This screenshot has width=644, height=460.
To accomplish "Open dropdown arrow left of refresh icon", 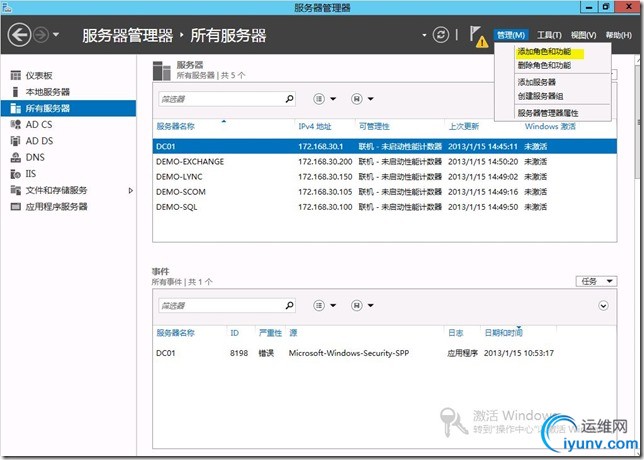I will (x=424, y=35).
